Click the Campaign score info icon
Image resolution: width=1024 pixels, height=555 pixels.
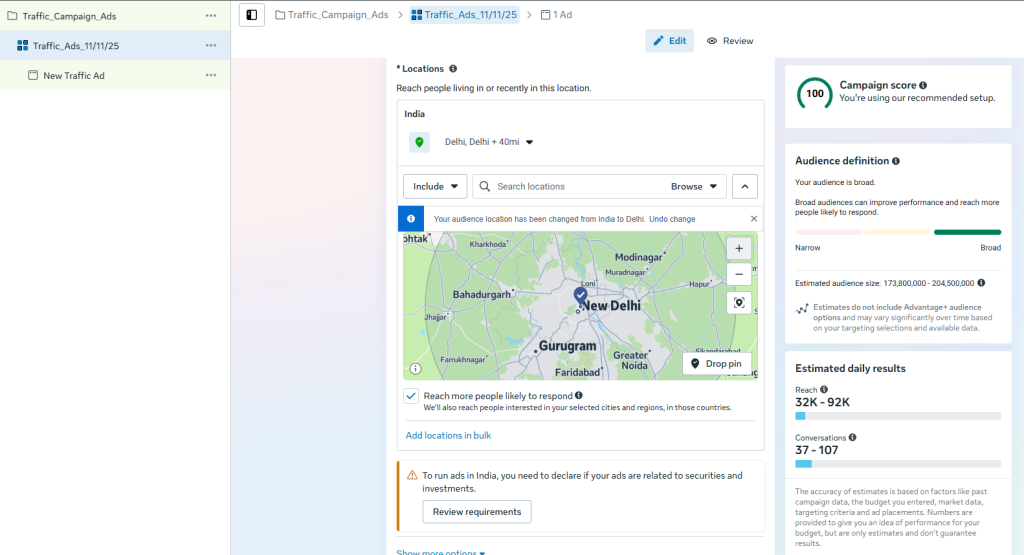[x=922, y=86]
